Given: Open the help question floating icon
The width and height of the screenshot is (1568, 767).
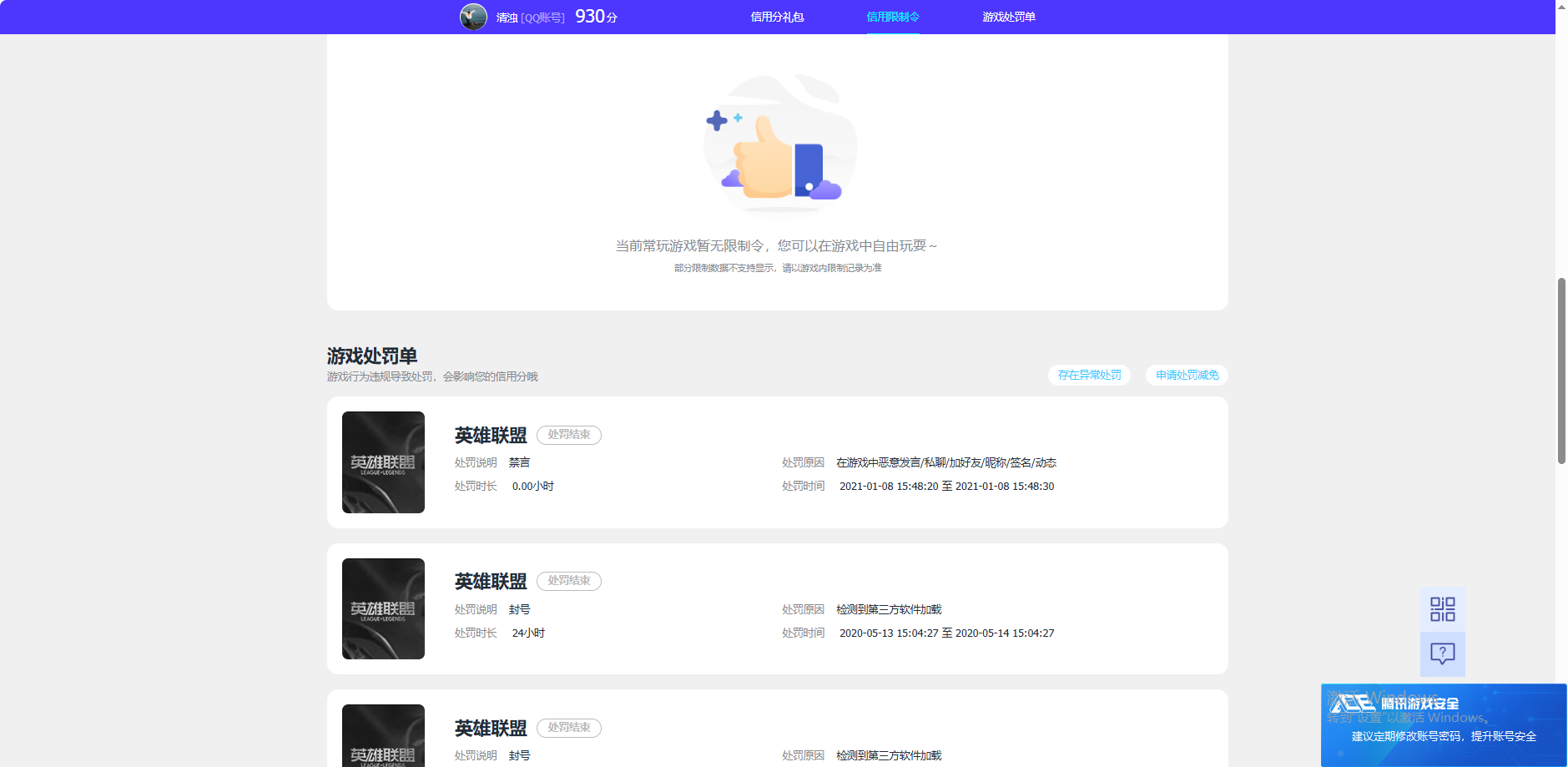Looking at the screenshot, I should click(x=1442, y=653).
